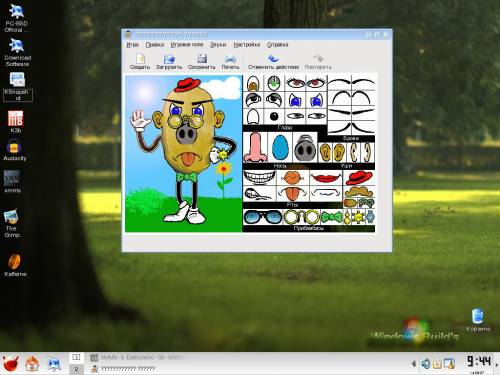Open the Звуки menu
The width and height of the screenshot is (500, 375).
[x=218, y=45]
